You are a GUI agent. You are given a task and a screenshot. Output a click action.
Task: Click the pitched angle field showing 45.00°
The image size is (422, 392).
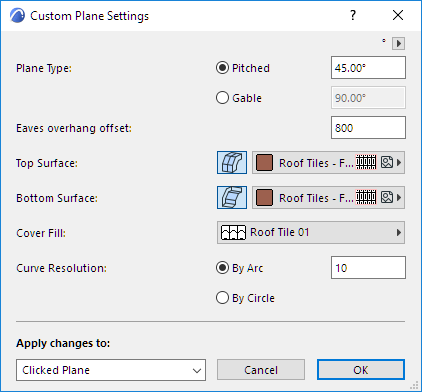(x=368, y=68)
